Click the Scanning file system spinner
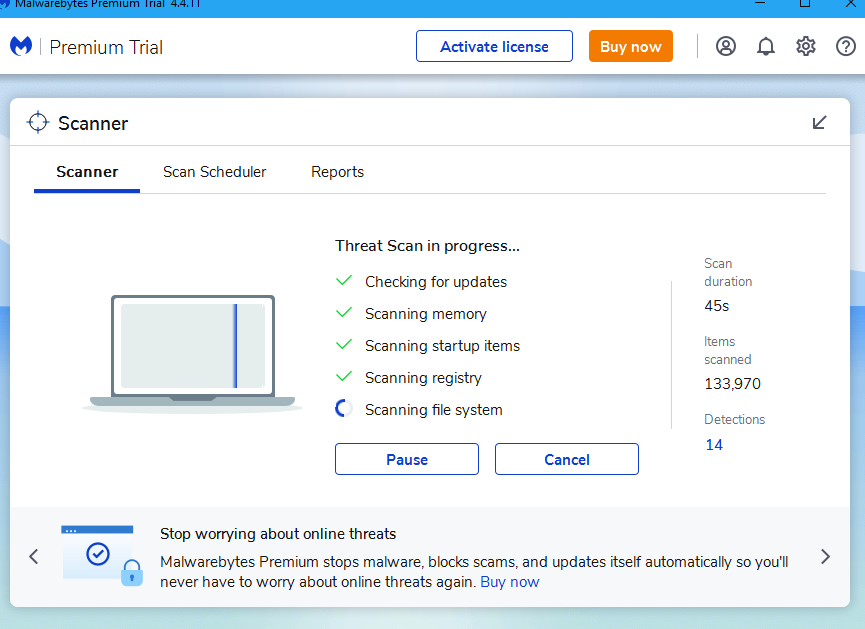 344,408
